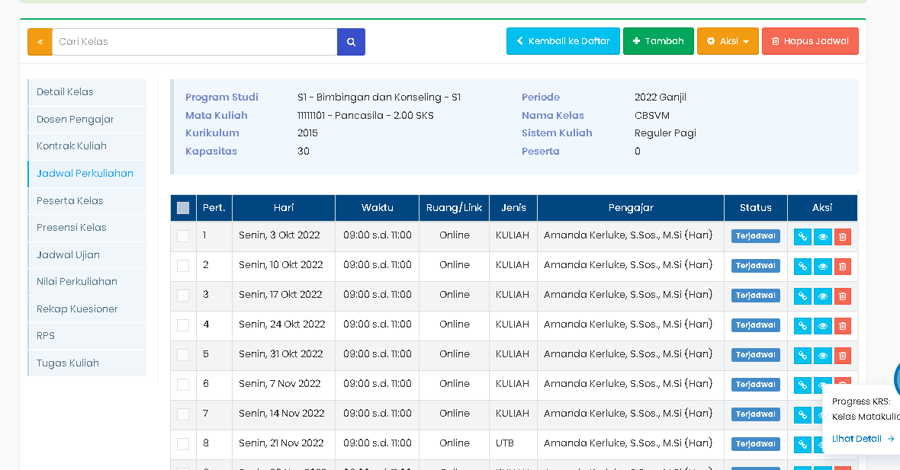Open Peserta Kelas in the sidebar
This screenshot has width=900, height=470.
click(70, 201)
